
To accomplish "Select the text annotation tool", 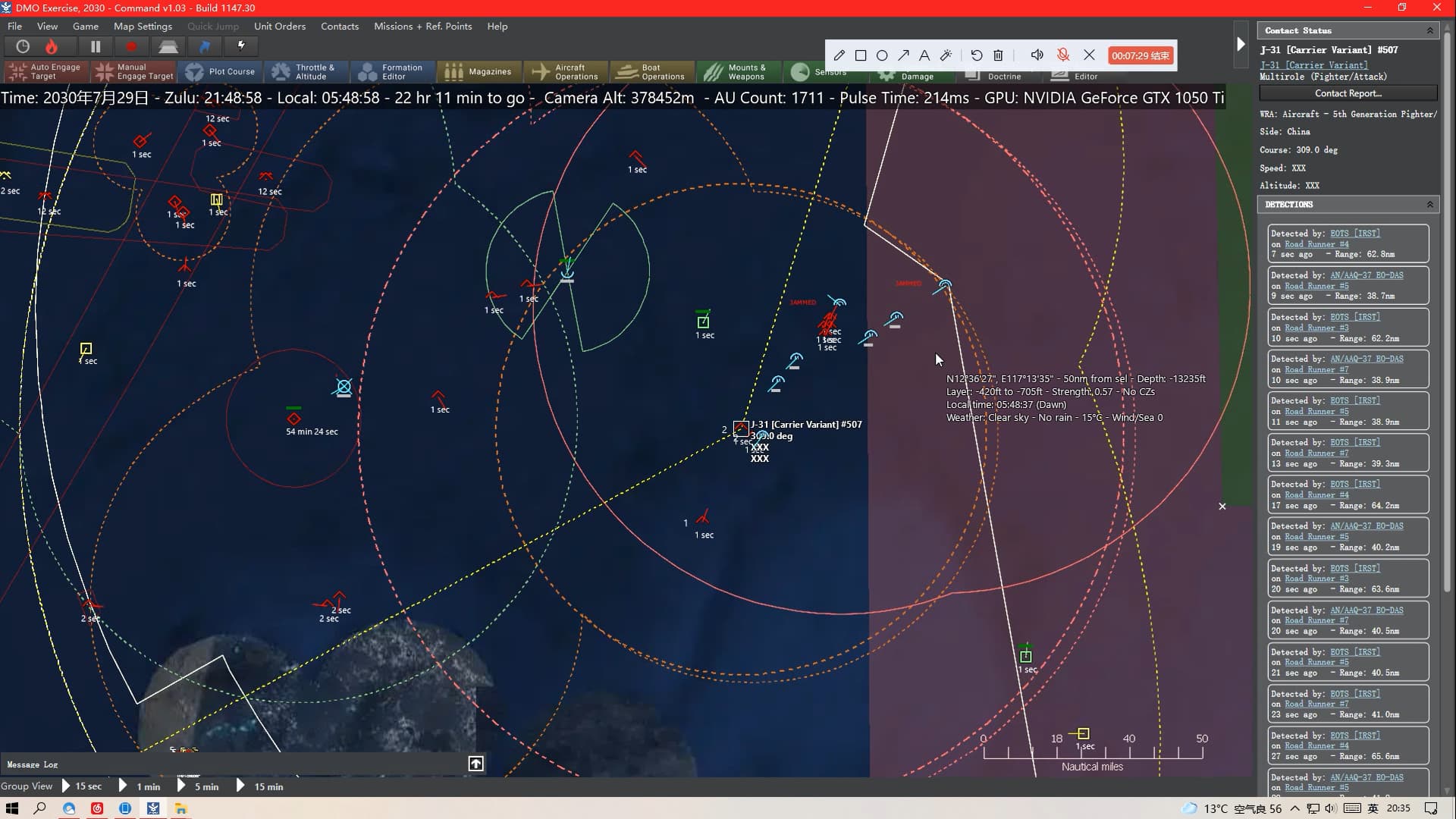I will (924, 55).
